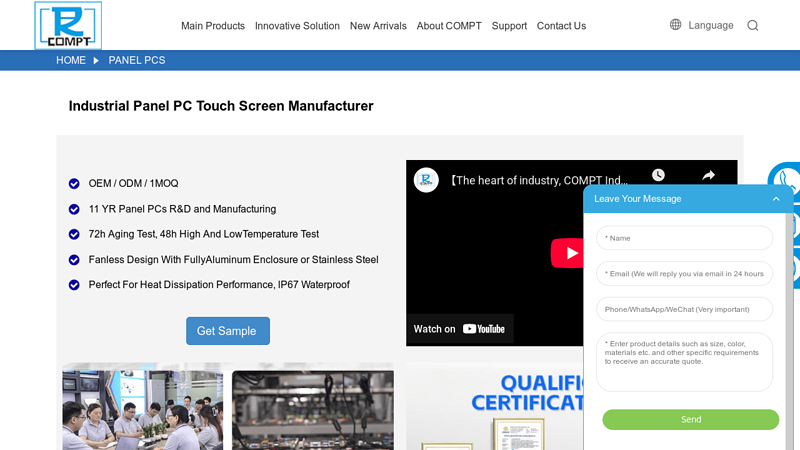The width and height of the screenshot is (800, 450).
Task: Focus the Phone/WhatsApp/WeChat field
Action: coord(684,309)
